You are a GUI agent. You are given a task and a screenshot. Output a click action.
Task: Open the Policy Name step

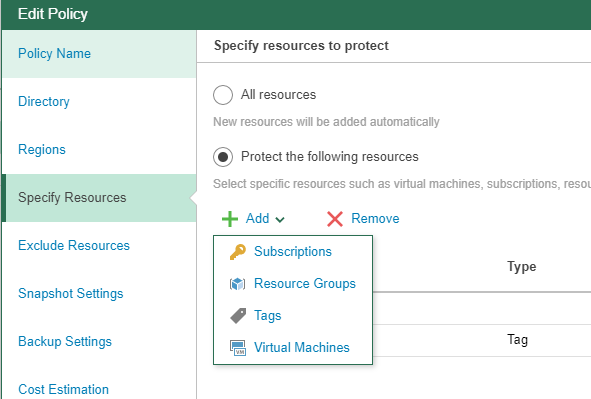point(99,54)
